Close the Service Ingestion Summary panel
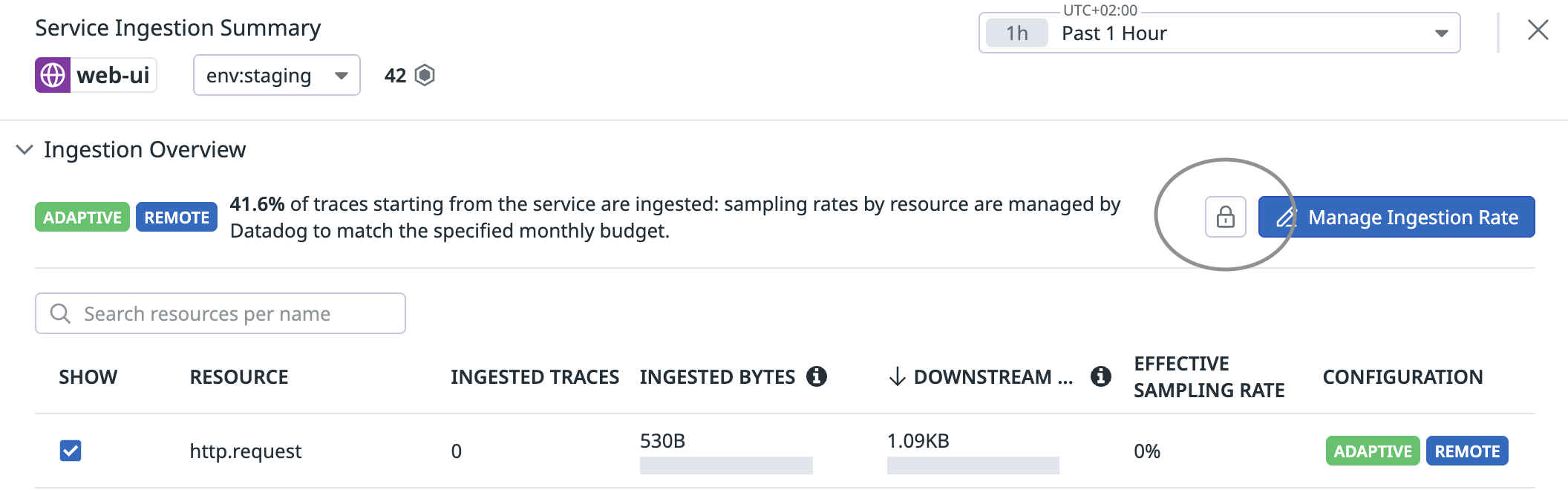This screenshot has height=490, width=1568. (x=1538, y=30)
